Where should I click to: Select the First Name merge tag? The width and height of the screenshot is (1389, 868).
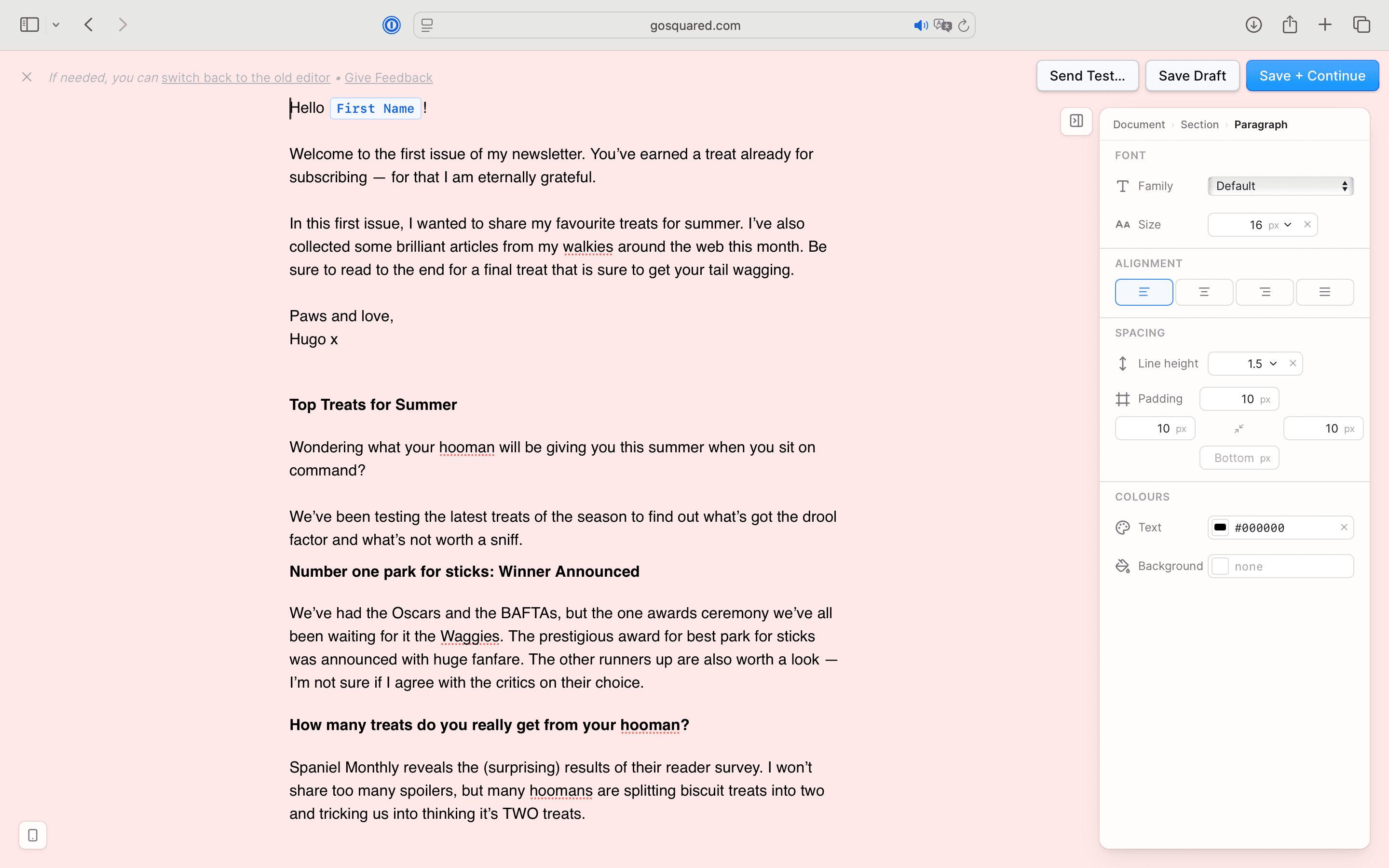pyautogui.click(x=375, y=108)
